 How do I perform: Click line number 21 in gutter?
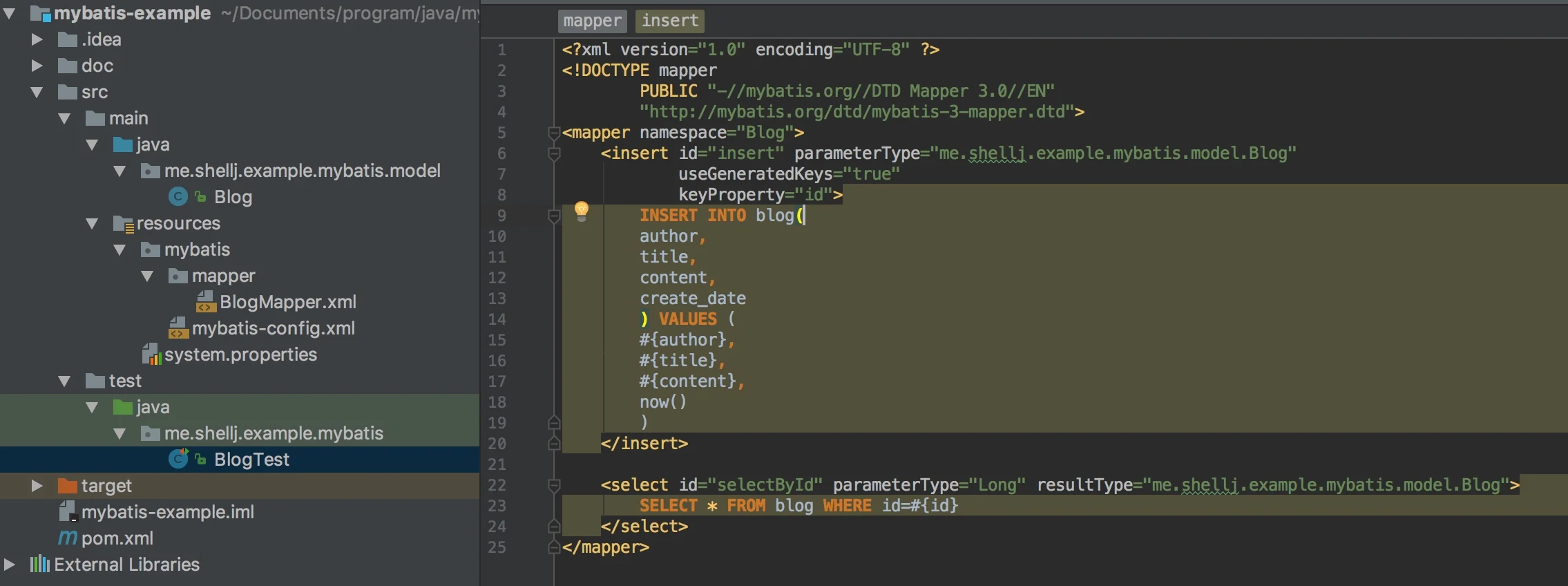point(497,464)
